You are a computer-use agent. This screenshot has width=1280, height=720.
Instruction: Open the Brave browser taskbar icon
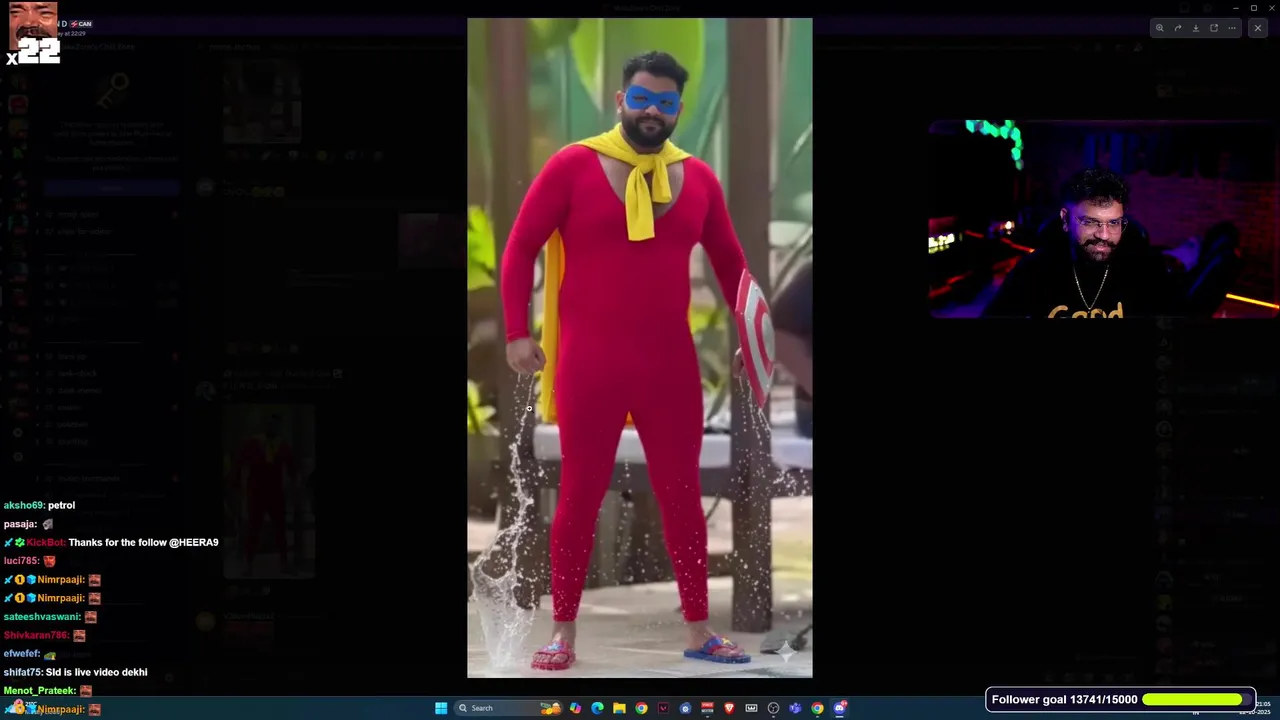[729, 708]
